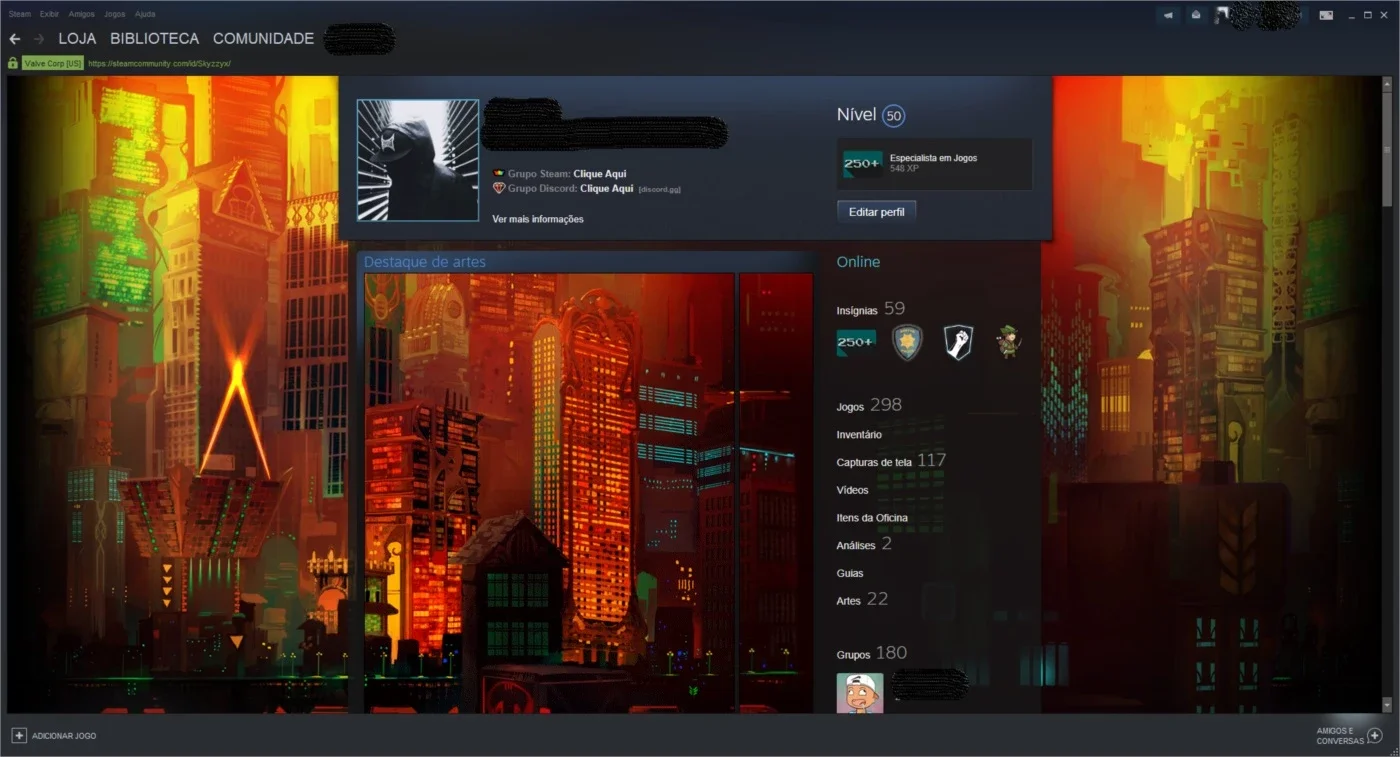Click the Destaque de artes heading
Image resolution: width=1400 pixels, height=757 pixels.
coord(424,262)
